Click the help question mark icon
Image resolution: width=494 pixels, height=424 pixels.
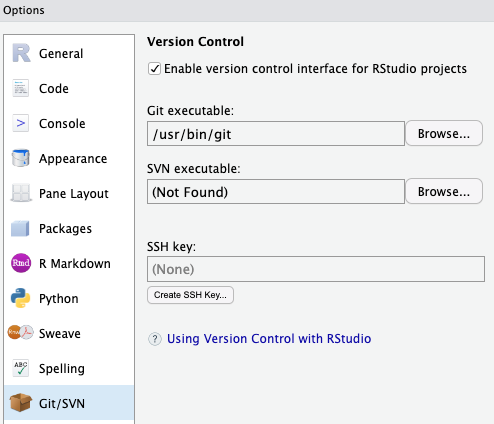[155, 339]
